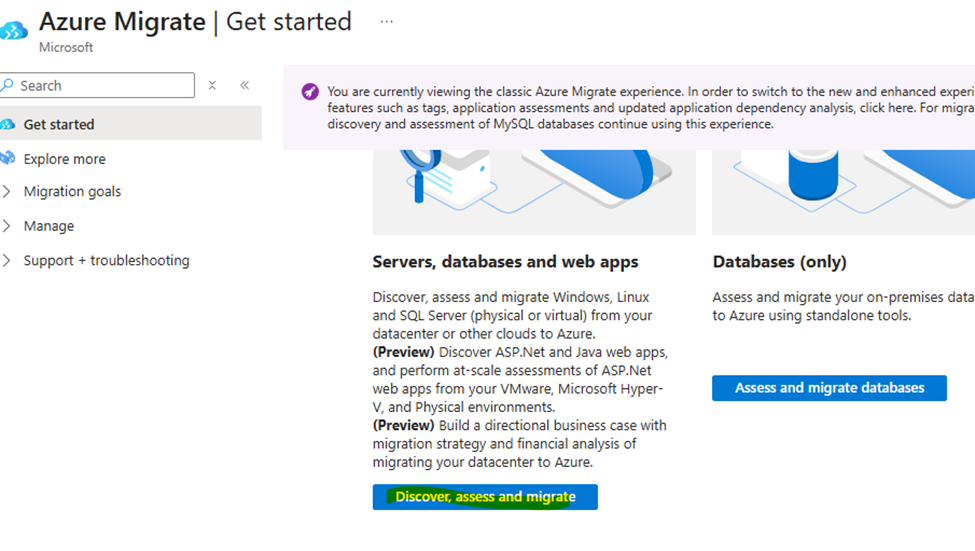Select Get started in sidebar
975x551 pixels.
click(x=131, y=124)
